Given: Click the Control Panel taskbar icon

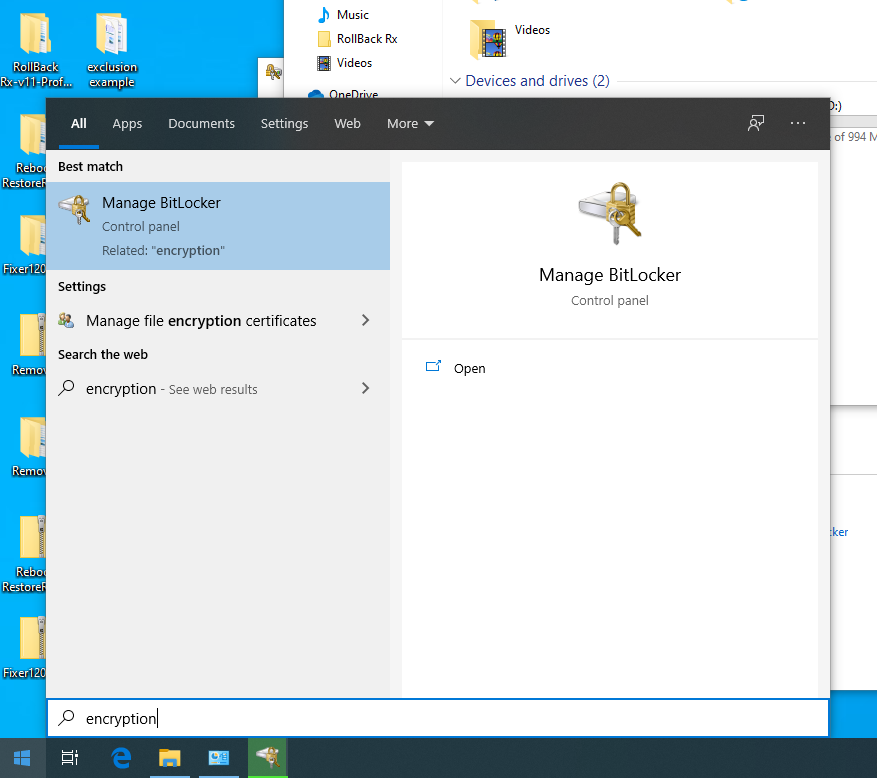Looking at the screenshot, I should click(x=219, y=758).
